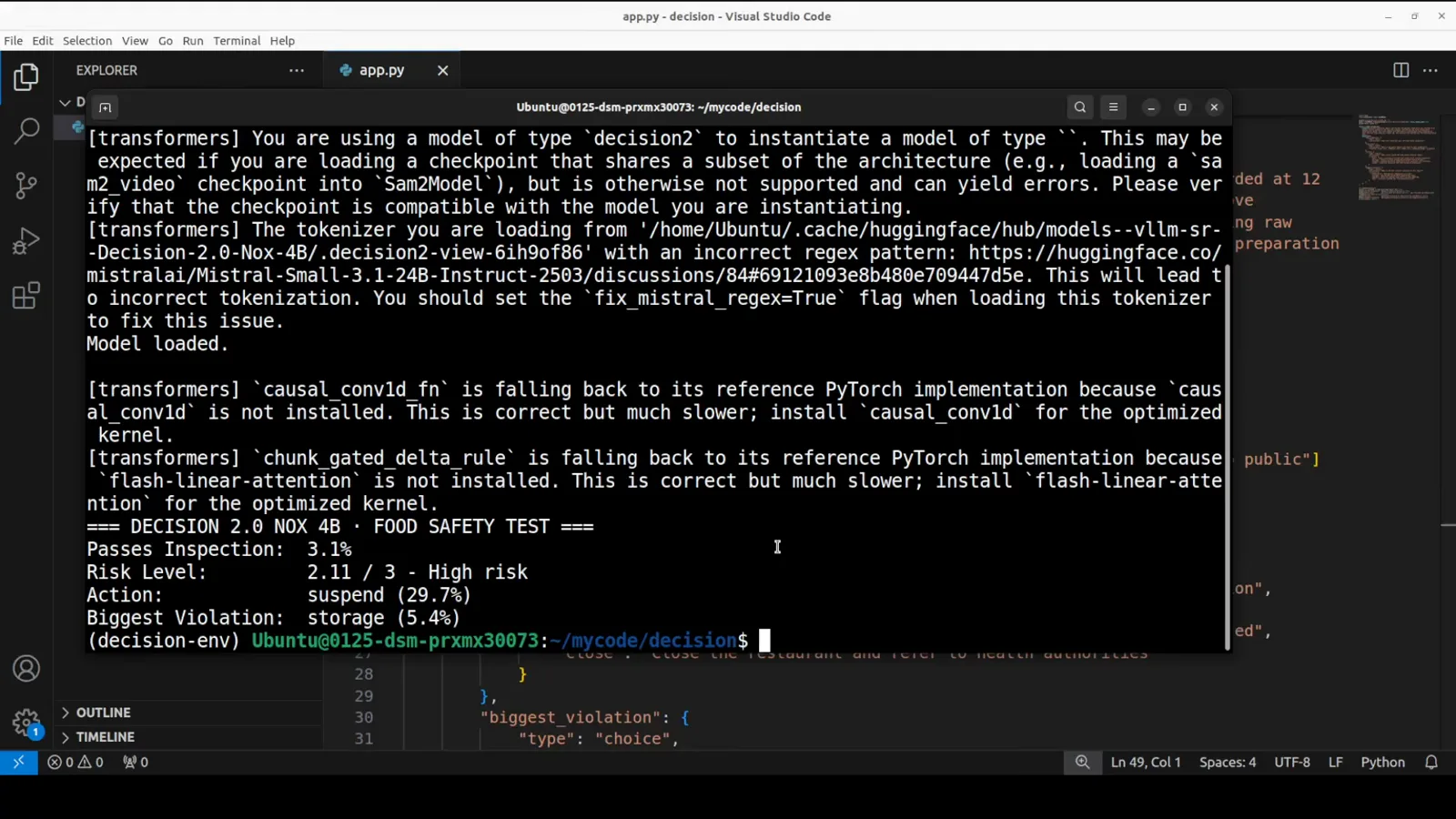Screen dimensions: 1456x819
Task: Select language mode Python
Action: tap(1383, 763)
